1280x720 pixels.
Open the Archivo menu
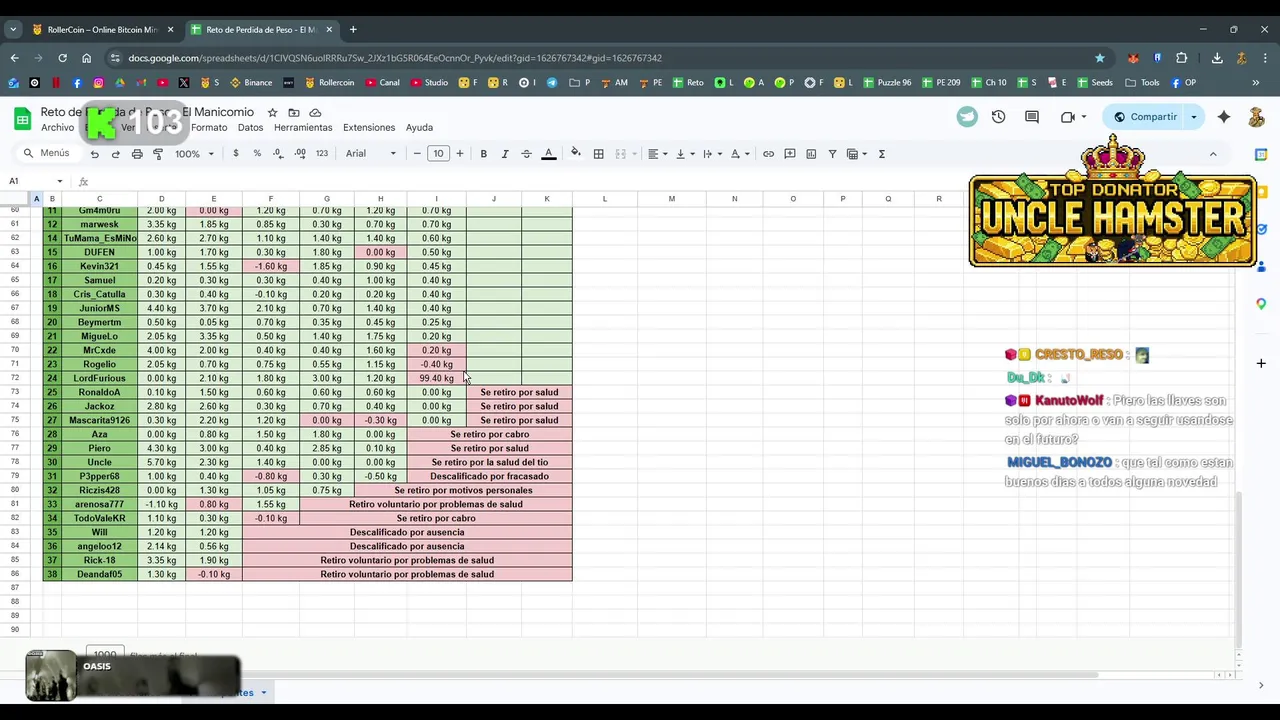(x=57, y=128)
